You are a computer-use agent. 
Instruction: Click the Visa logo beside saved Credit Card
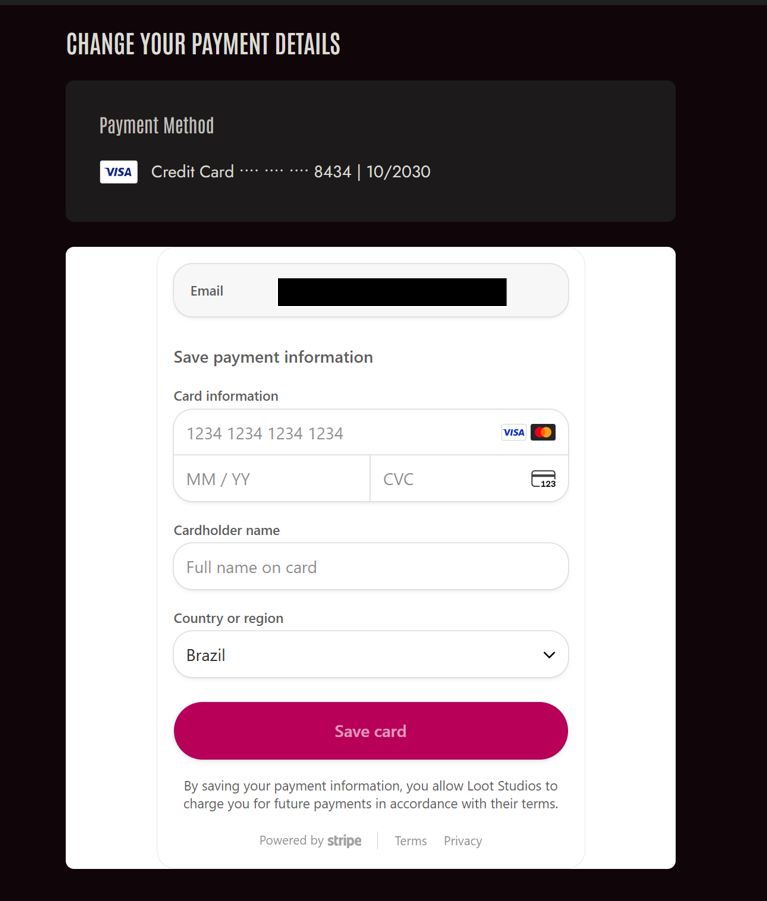tap(118, 172)
